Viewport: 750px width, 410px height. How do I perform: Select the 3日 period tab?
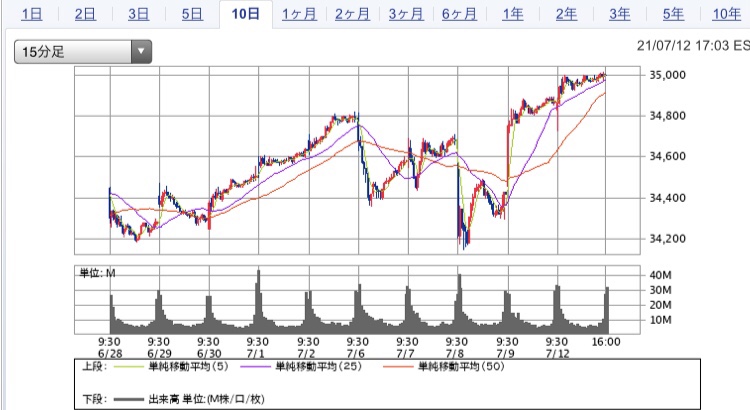click(x=139, y=14)
